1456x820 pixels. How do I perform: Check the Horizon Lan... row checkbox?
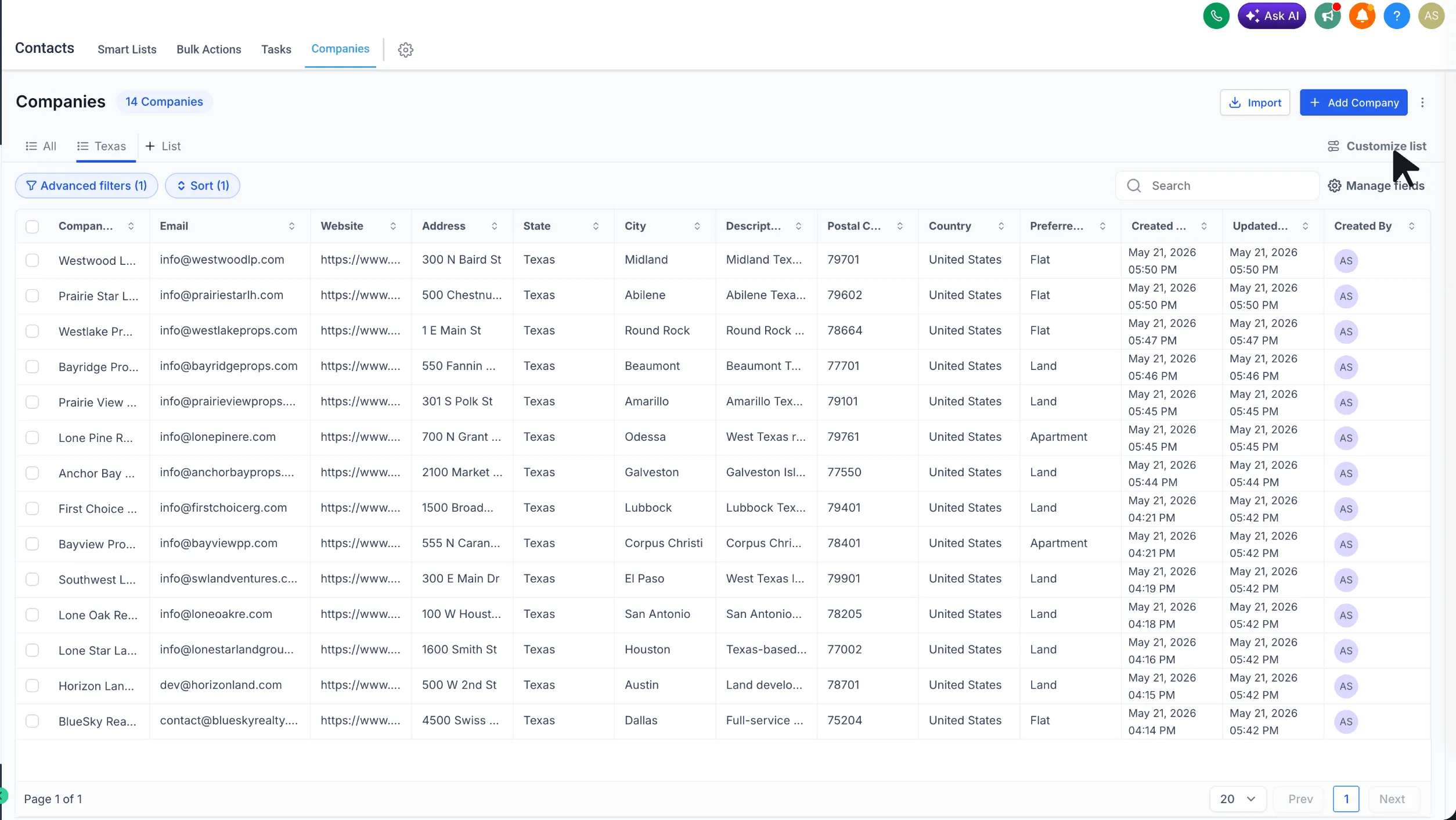[33, 685]
